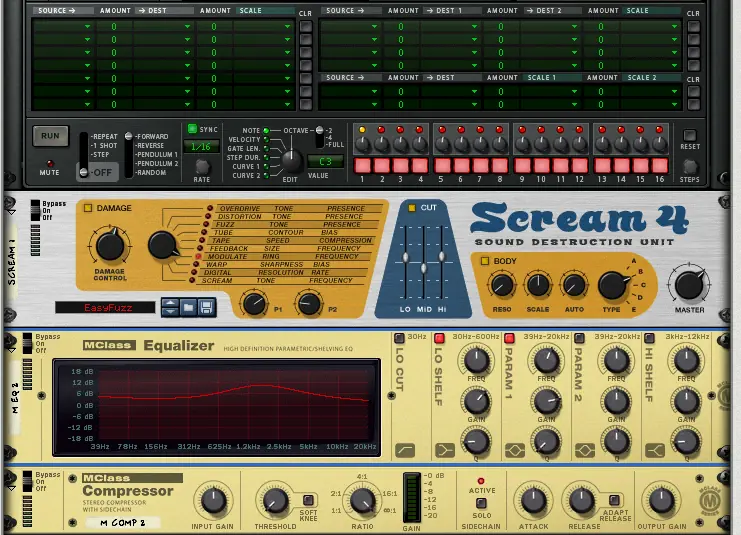Image resolution: width=741 pixels, height=535 pixels.
Task: Open first SCALE dropdown in left matrix
Action: [263, 26]
